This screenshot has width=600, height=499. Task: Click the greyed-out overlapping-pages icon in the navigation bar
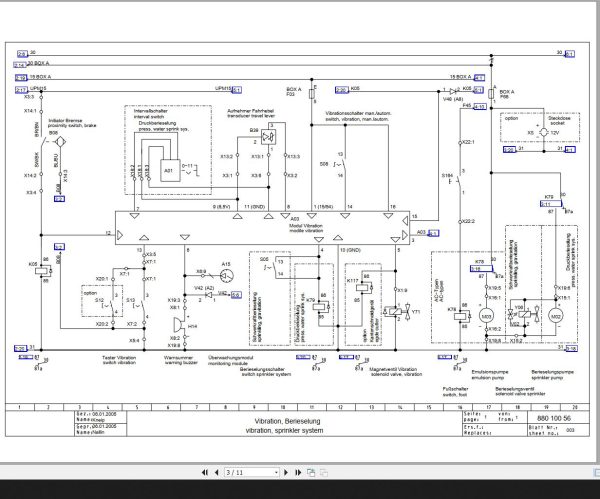click(x=324, y=473)
